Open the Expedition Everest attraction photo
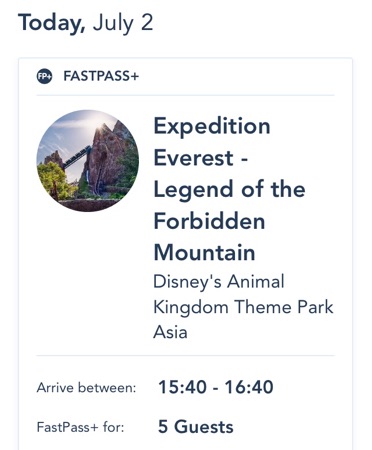The width and height of the screenshot is (372, 450). [x=88, y=161]
